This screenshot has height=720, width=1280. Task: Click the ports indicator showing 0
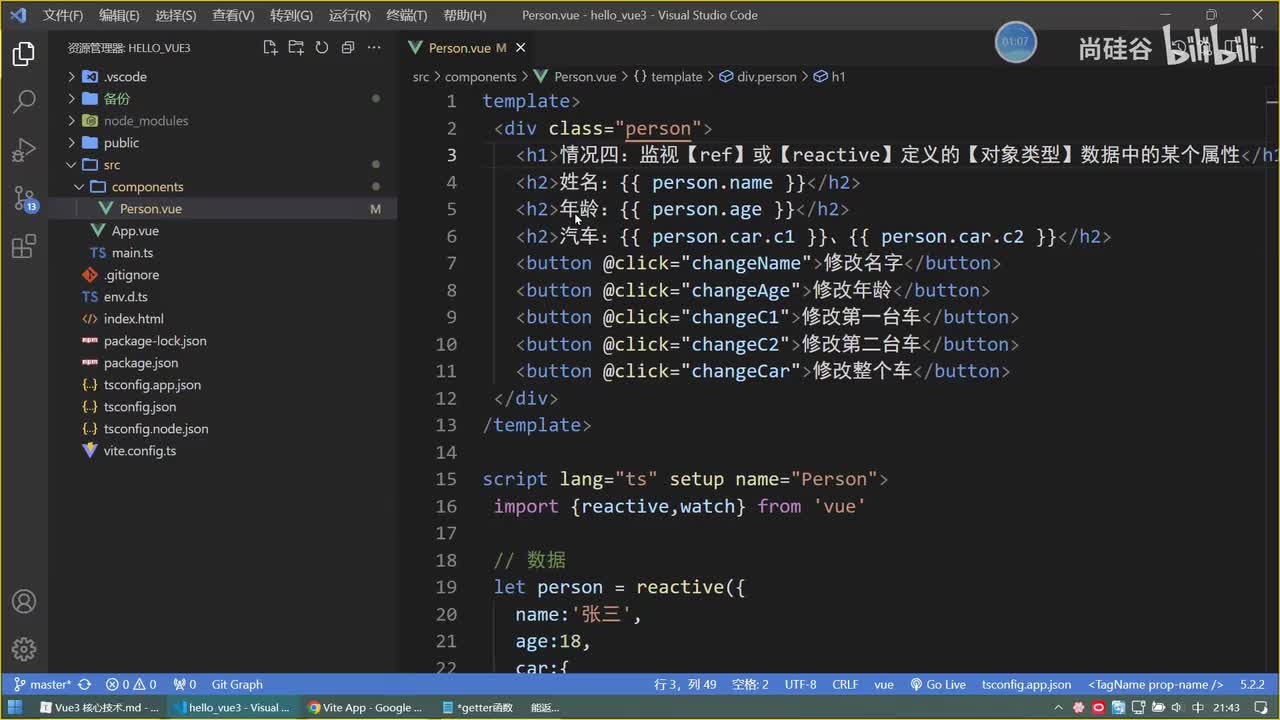point(185,685)
